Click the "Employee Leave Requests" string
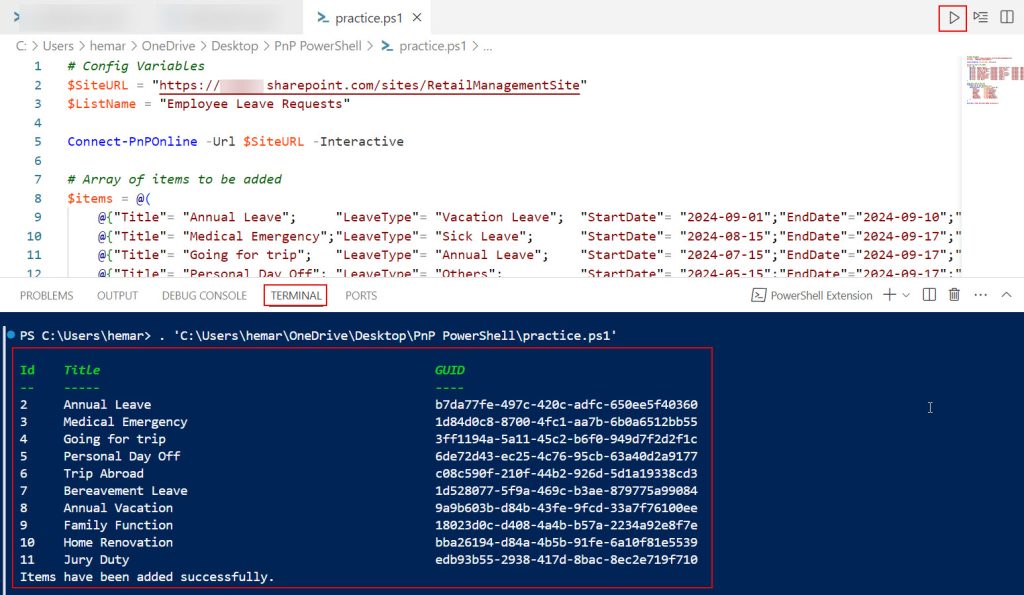The width and height of the screenshot is (1024, 595). pyautogui.click(x=255, y=104)
